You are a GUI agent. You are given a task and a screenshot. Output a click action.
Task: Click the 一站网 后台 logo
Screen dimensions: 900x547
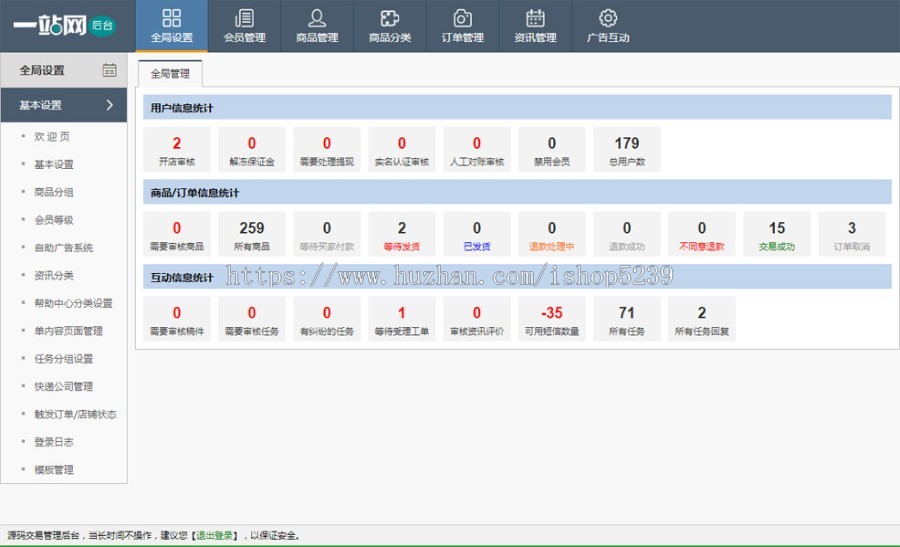coord(58,25)
